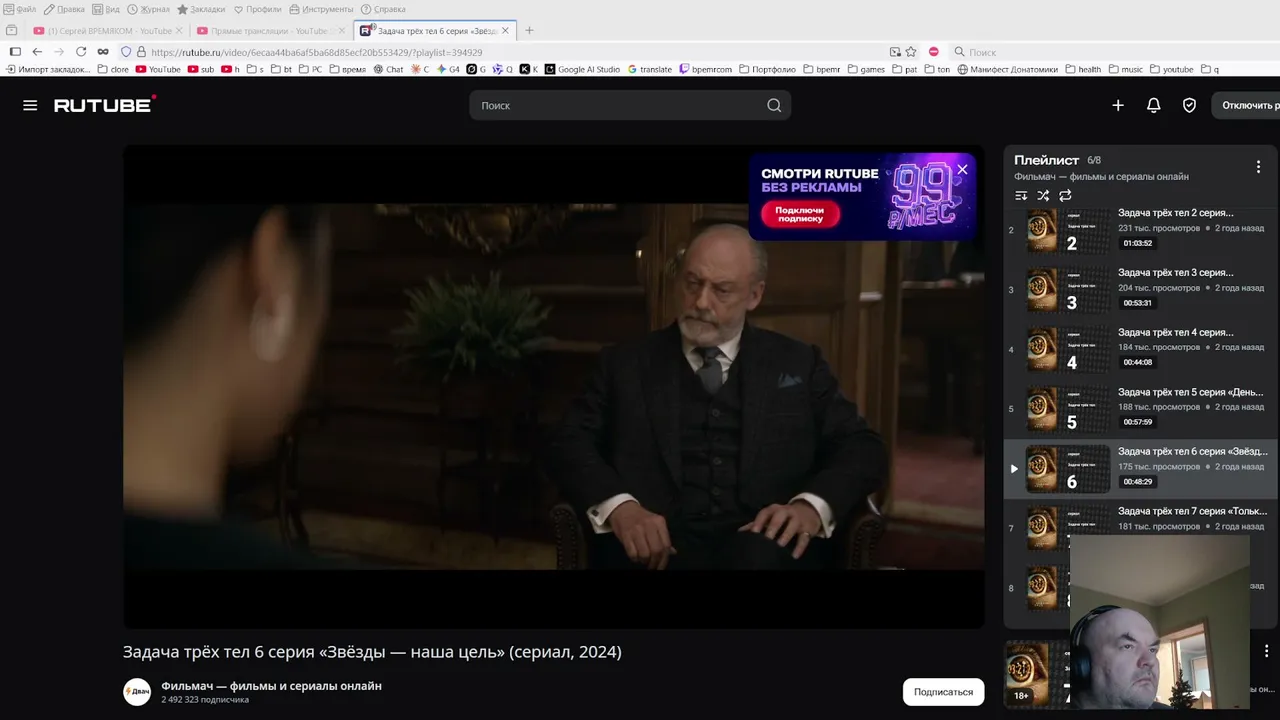Open the picture-in-picture icon in address bar
Viewport: 1280px width, 720px height.
coord(895,52)
